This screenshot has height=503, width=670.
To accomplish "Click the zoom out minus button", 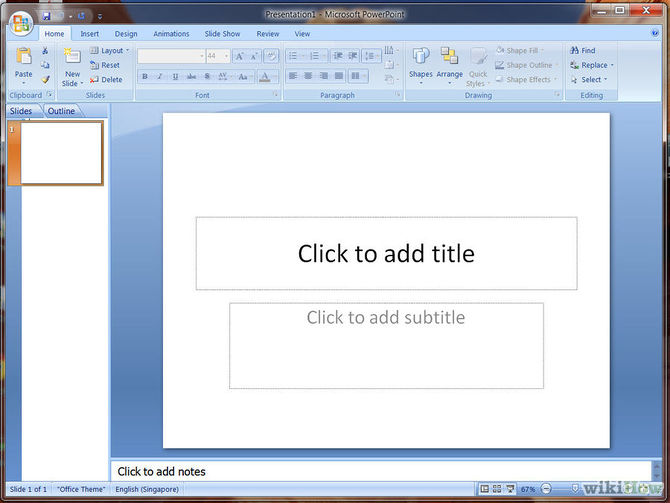I will 546,488.
